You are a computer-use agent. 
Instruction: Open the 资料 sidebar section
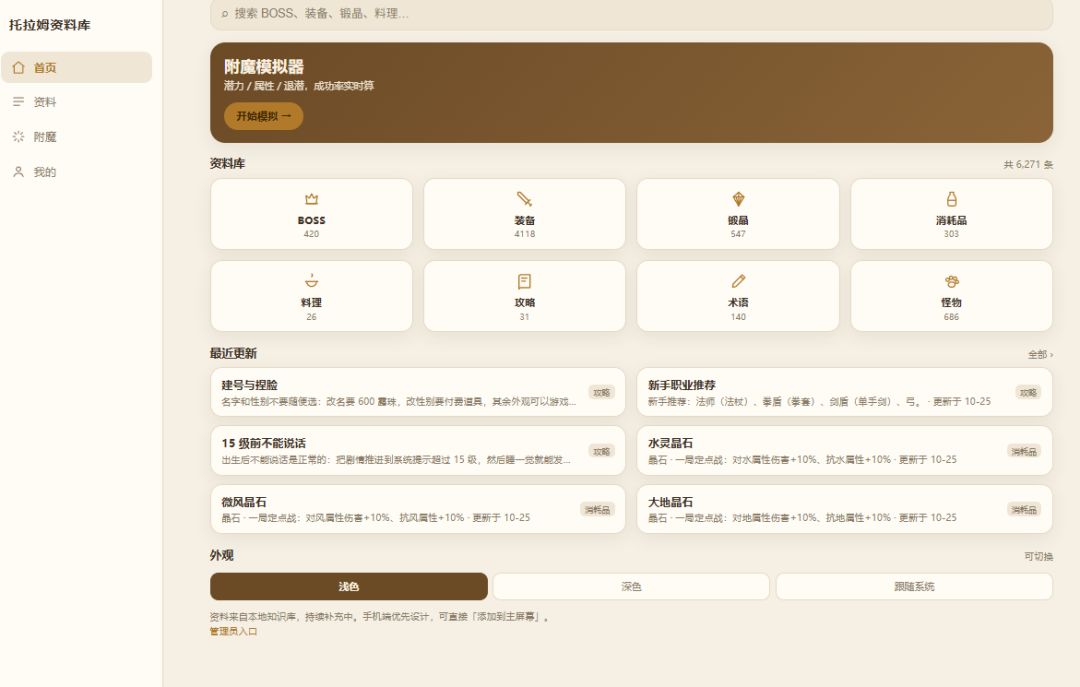(x=76, y=102)
